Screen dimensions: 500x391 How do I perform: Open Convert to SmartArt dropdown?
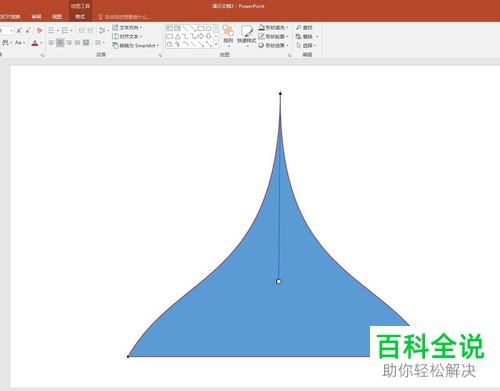pyautogui.click(x=135, y=45)
